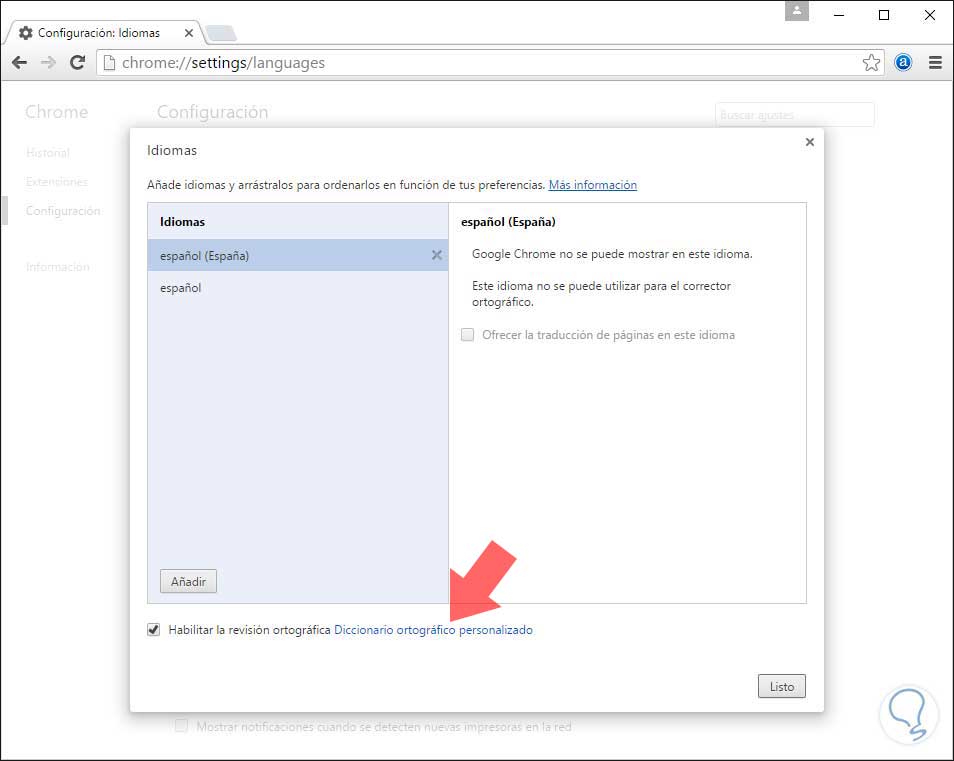The width and height of the screenshot is (954, 761).
Task: Click 'Este idioma no se puede utilizar' text
Action: [x=601, y=294]
